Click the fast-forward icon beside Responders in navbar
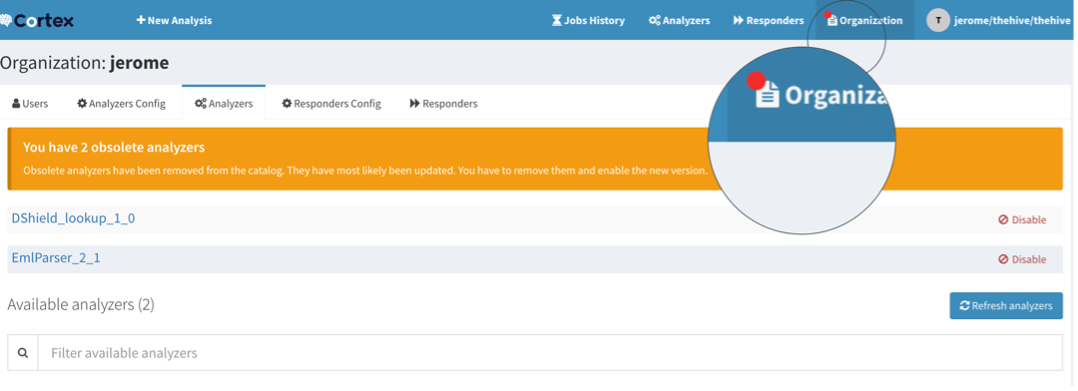The height and width of the screenshot is (391, 1078). (738, 21)
